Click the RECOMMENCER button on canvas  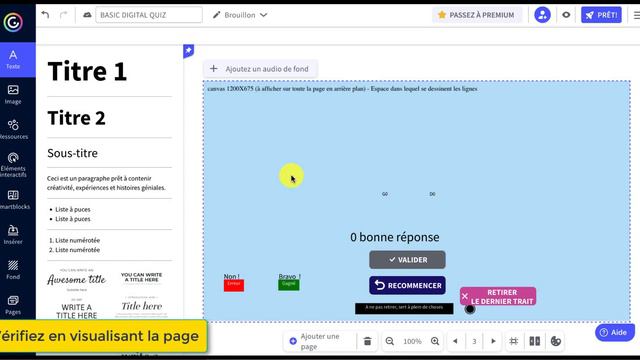point(407,285)
